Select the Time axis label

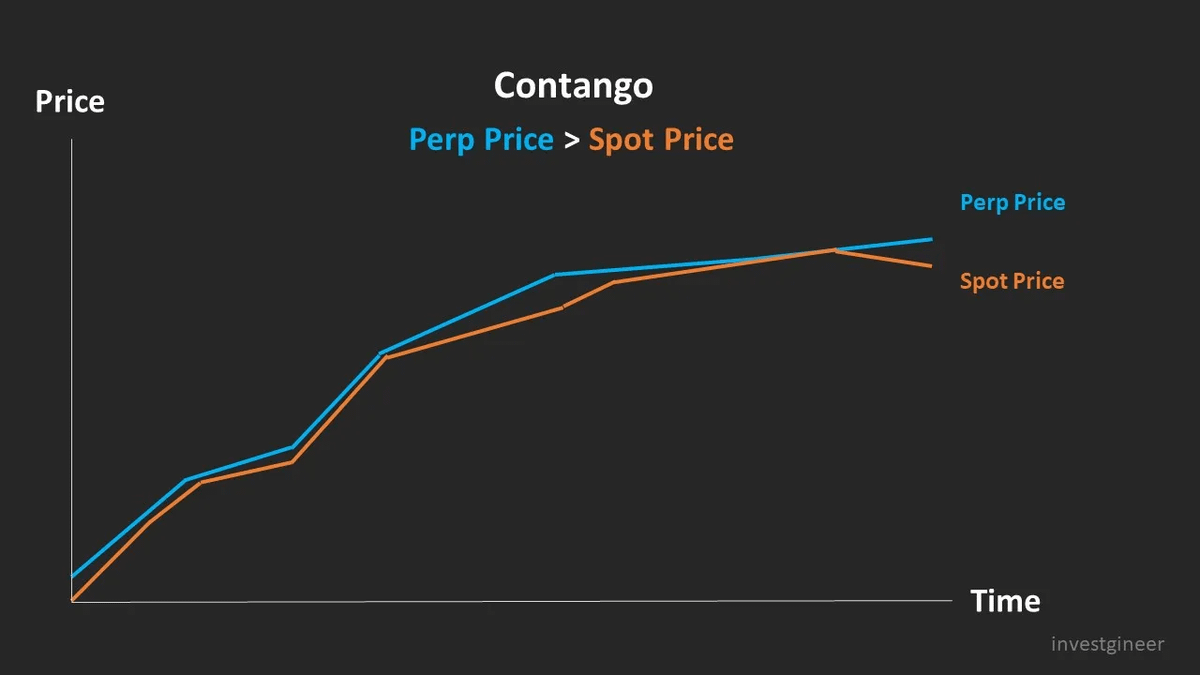coord(1005,602)
